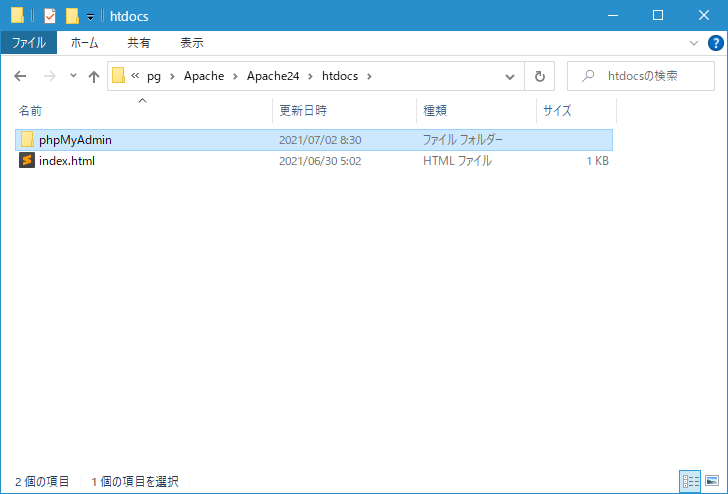Open the recent locations dropdown arrow
The height and width of the screenshot is (494, 728).
73,76
